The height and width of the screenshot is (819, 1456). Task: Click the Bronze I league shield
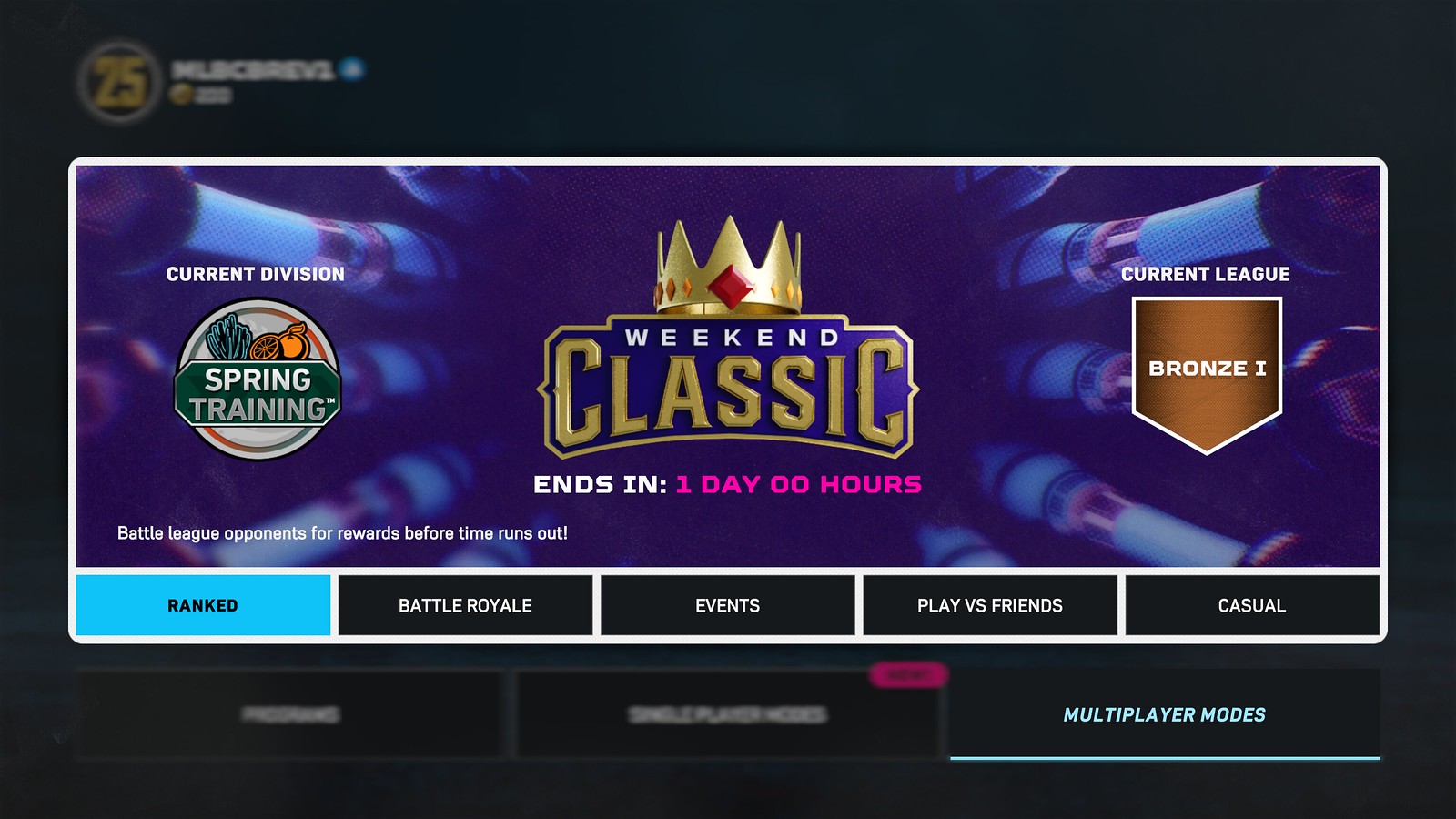click(x=1207, y=374)
